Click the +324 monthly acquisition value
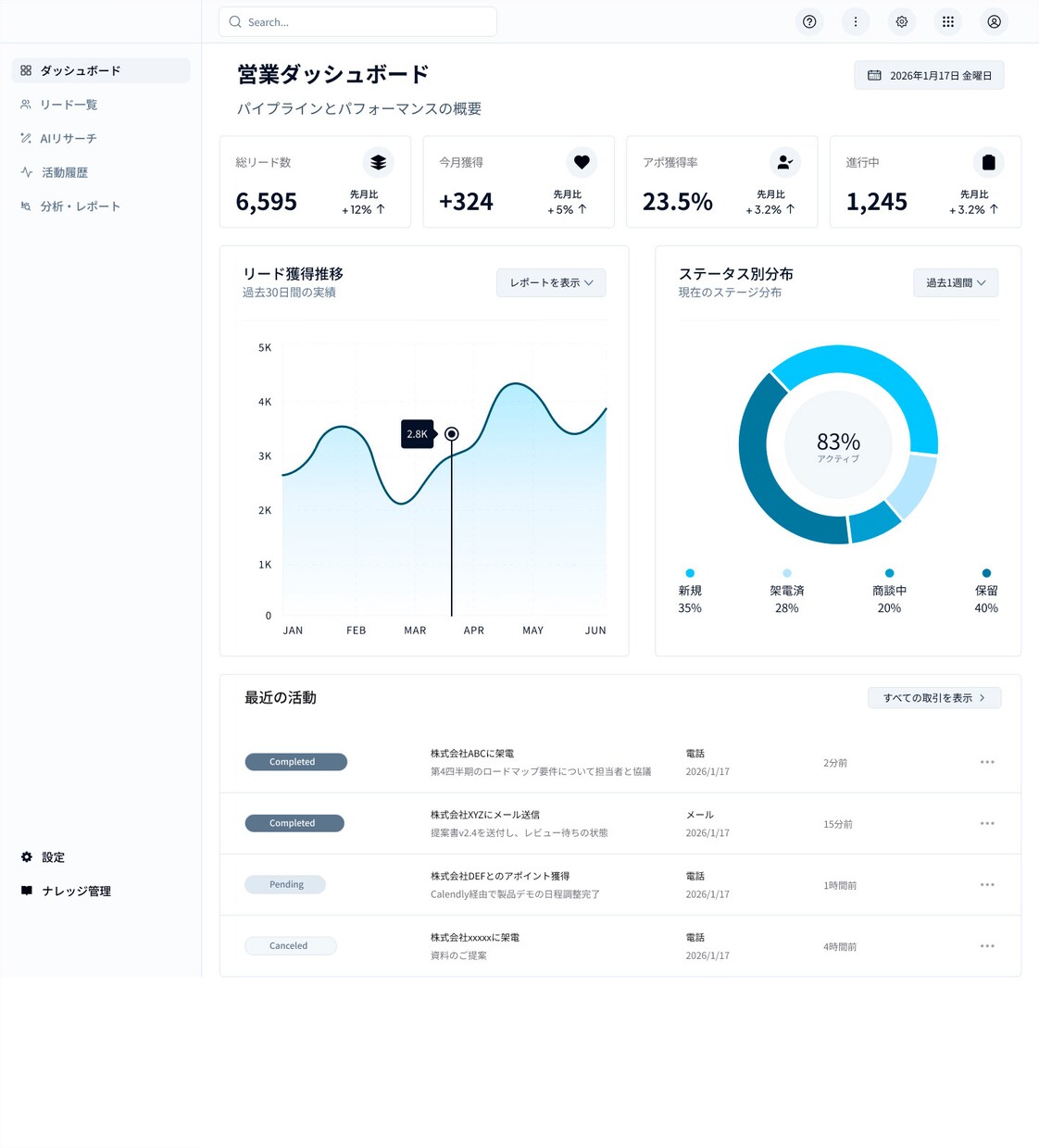This screenshot has height=1148, width=1039. pyautogui.click(x=466, y=201)
